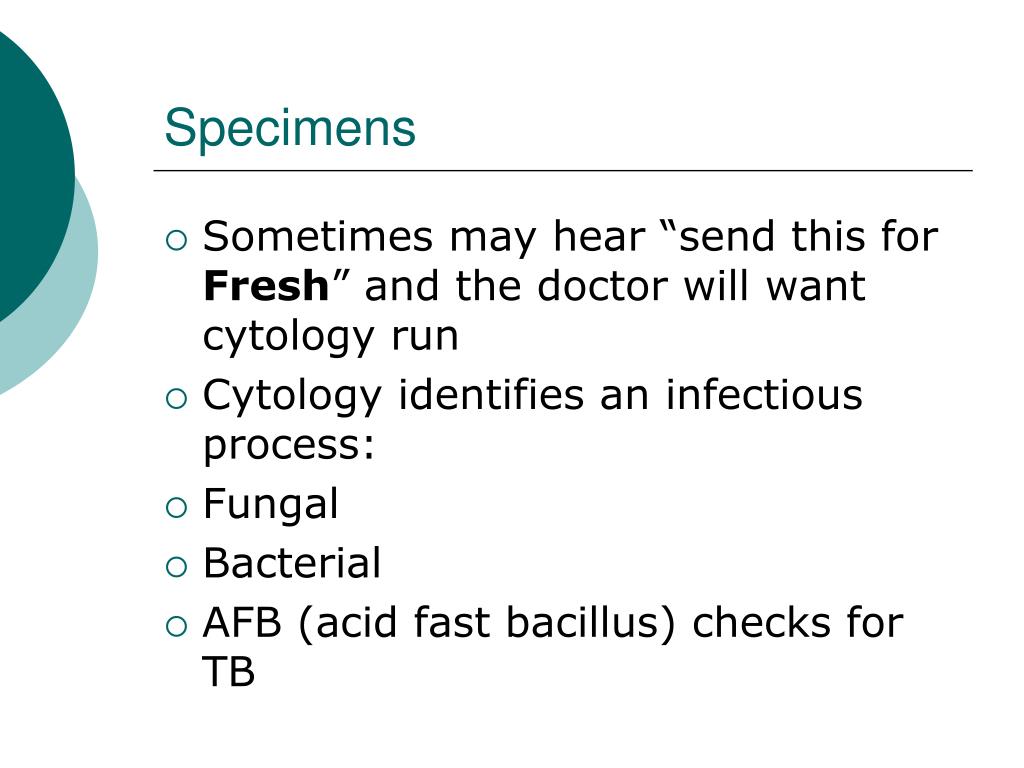Click the horizontal line under the title

point(563,170)
